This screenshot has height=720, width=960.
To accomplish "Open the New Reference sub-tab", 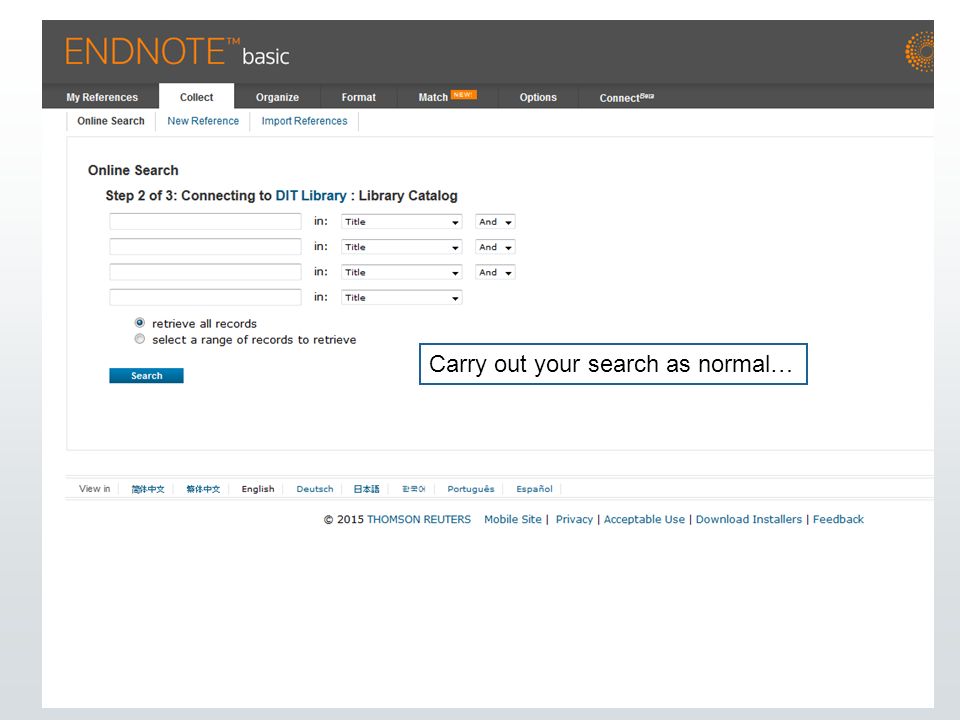I will (203, 121).
